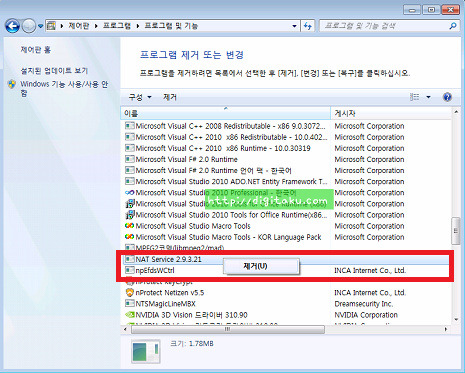Click the horizontal scrollbar left arrow

(x=125, y=329)
